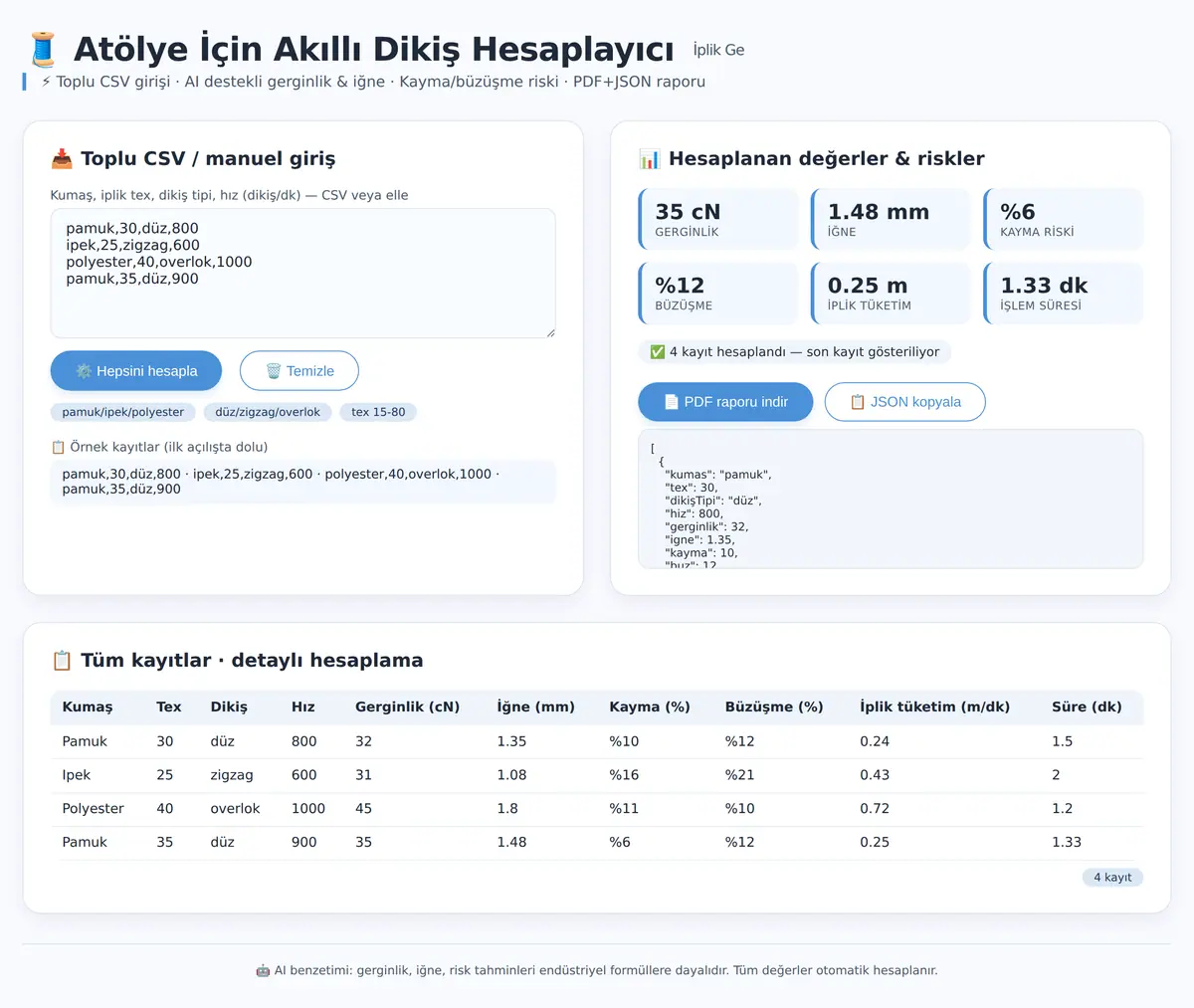Click the robot icon in the footer
Screen dimensions: 1194x1008
[263, 970]
